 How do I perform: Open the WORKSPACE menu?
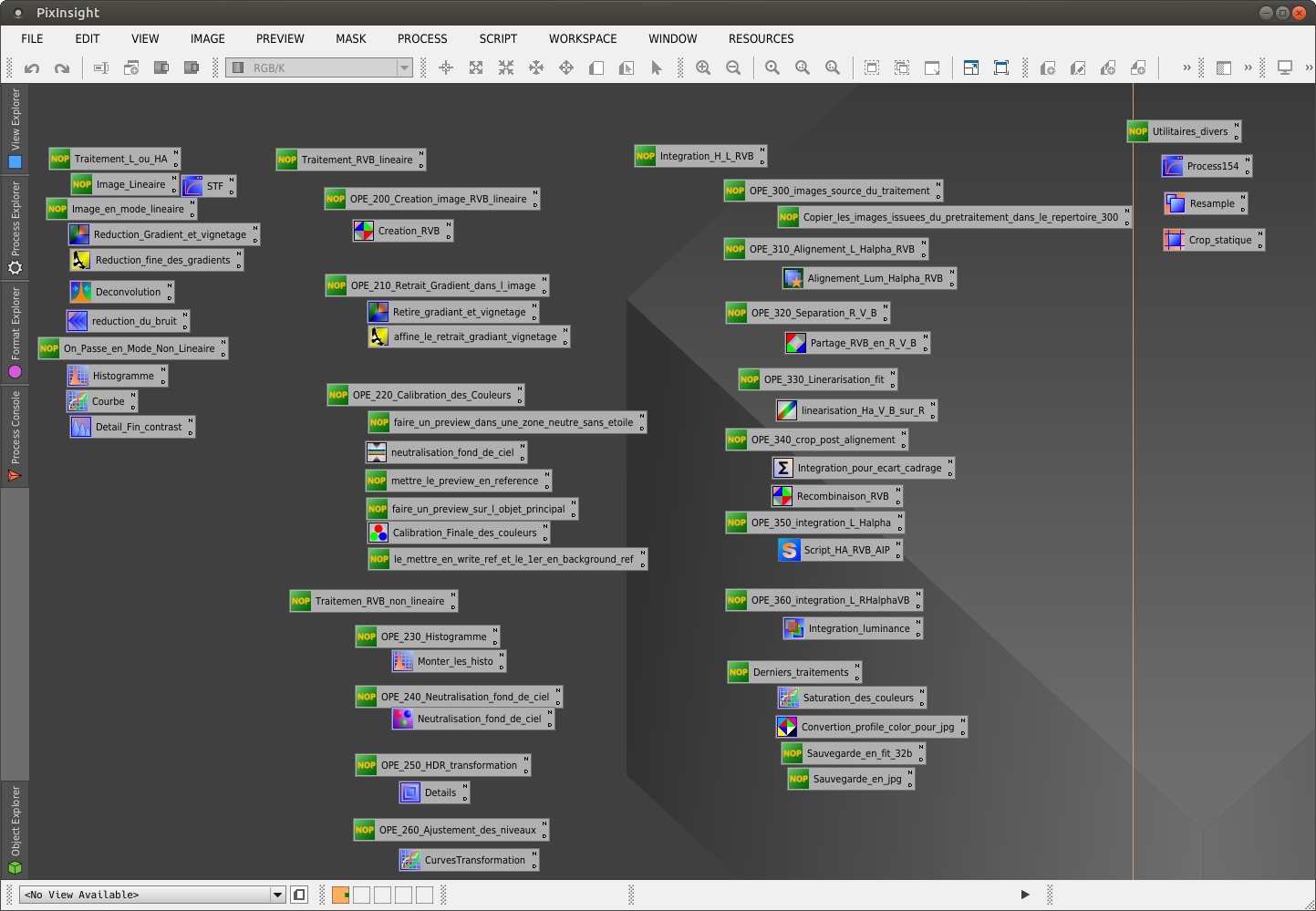(583, 39)
